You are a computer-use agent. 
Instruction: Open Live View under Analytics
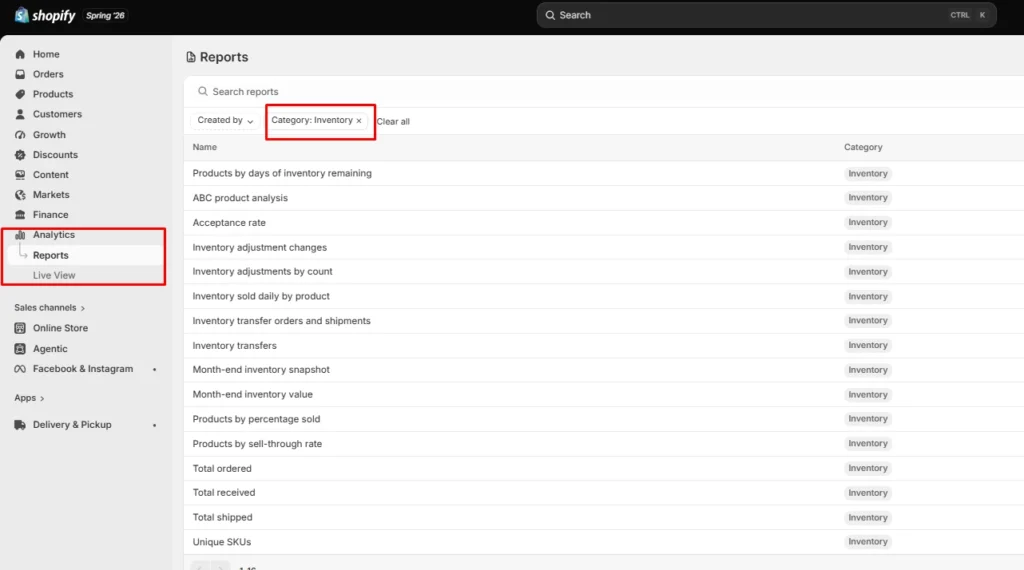click(x=54, y=276)
